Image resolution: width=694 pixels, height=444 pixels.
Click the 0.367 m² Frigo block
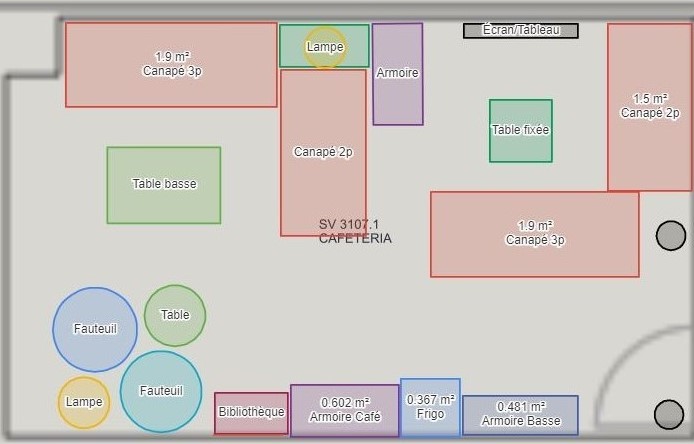click(x=431, y=407)
